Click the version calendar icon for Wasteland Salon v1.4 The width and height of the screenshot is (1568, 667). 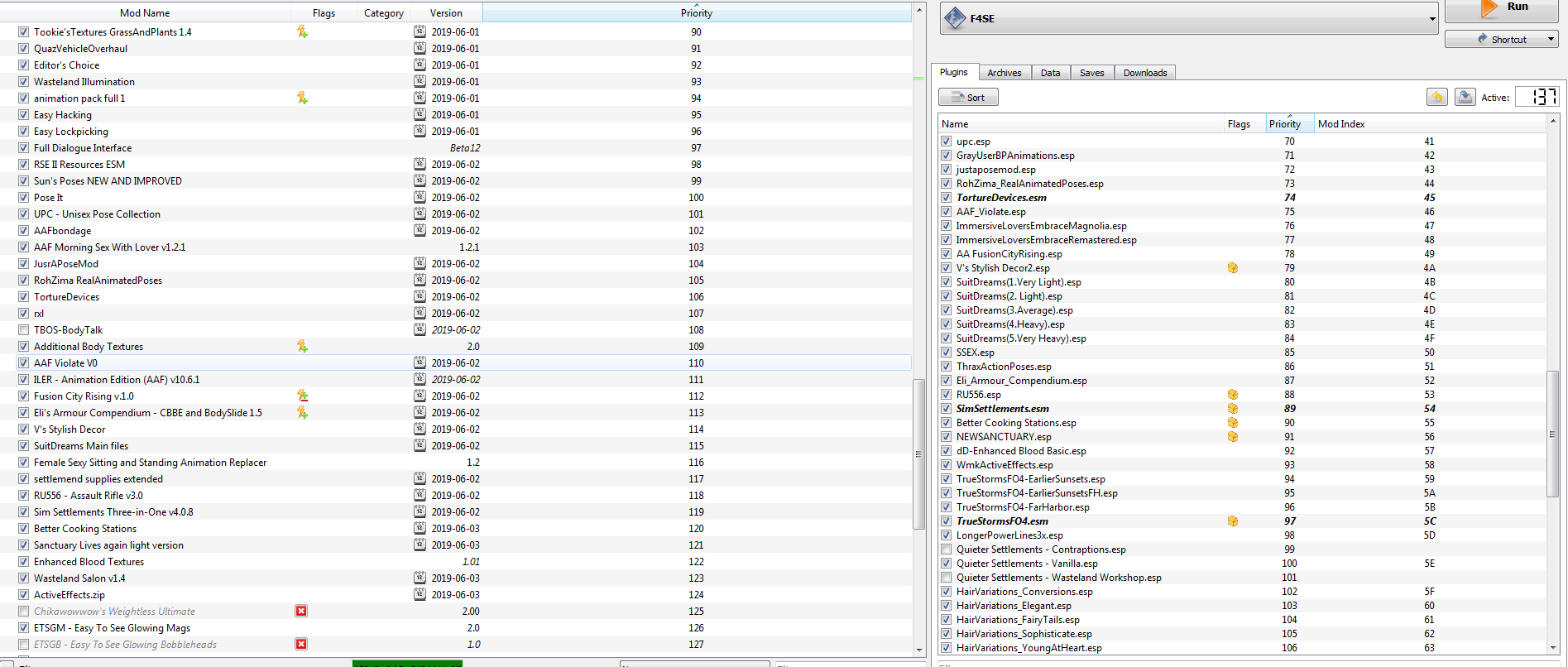(x=420, y=578)
